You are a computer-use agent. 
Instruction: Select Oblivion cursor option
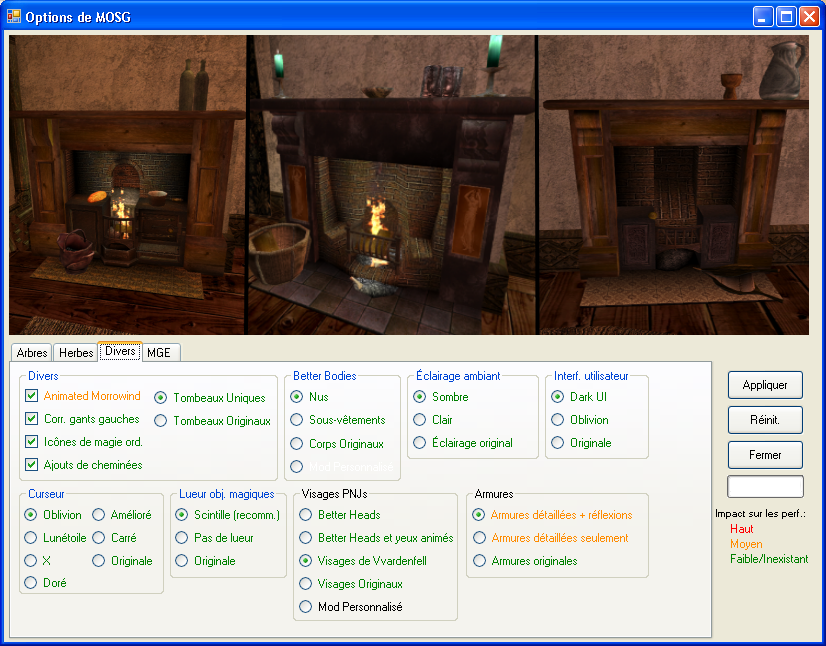pos(31,514)
